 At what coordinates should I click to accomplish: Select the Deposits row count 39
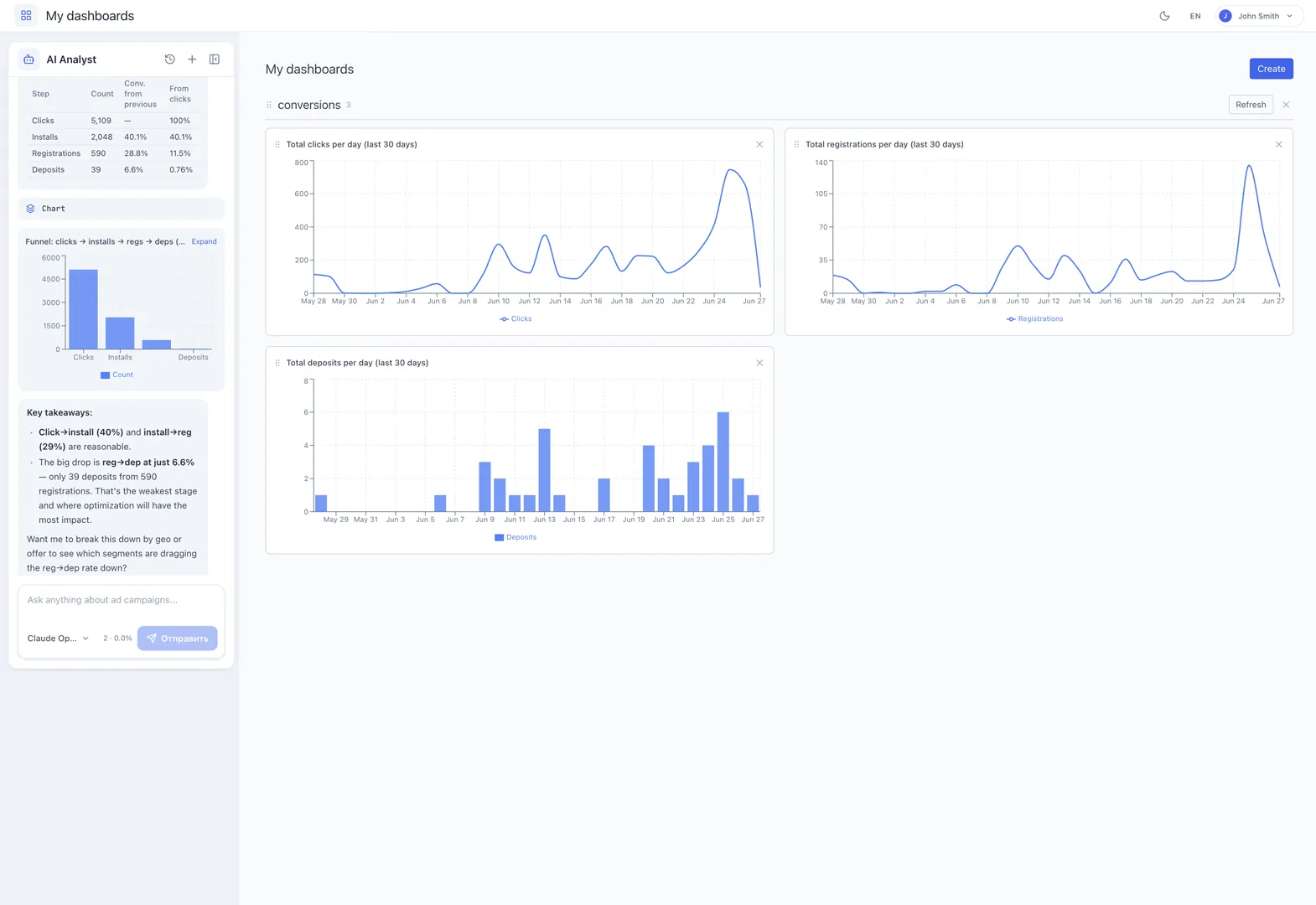coord(96,169)
